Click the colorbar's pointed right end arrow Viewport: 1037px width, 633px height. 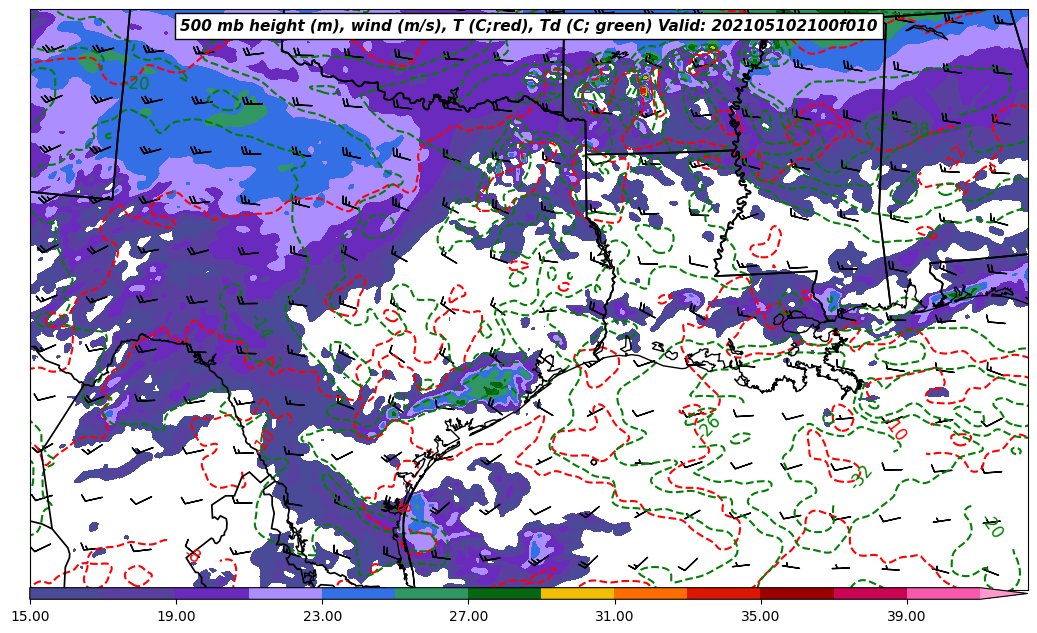(x=1008, y=593)
